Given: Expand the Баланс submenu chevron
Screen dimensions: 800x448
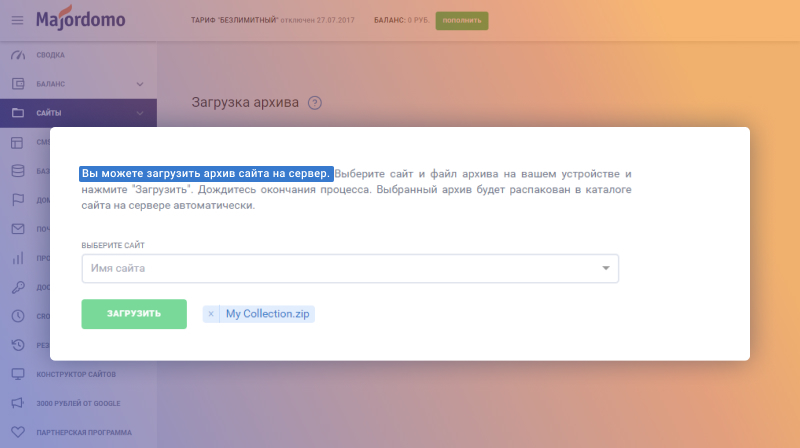Looking at the screenshot, I should 140,83.
